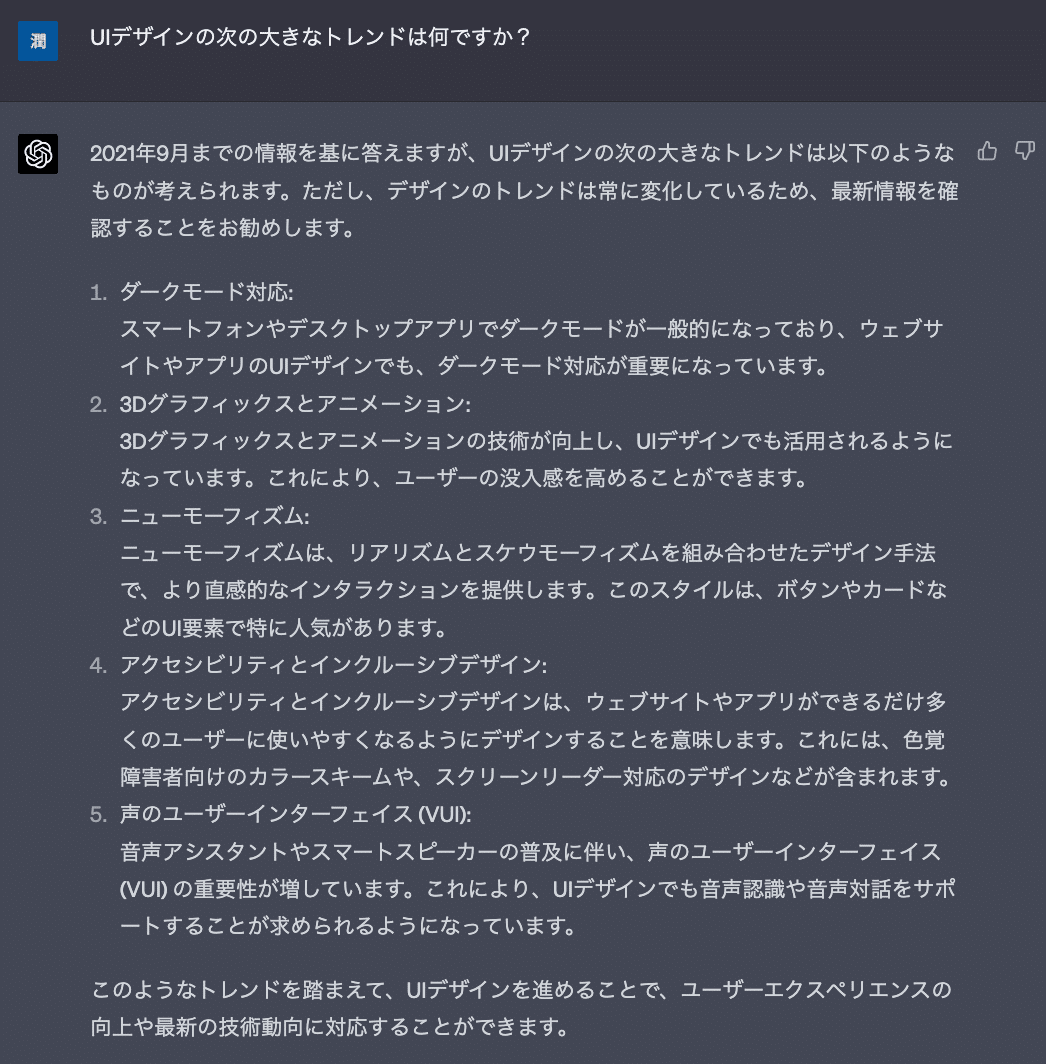
Task: Click the ニューモーフィズム heading
Action: click(214, 516)
